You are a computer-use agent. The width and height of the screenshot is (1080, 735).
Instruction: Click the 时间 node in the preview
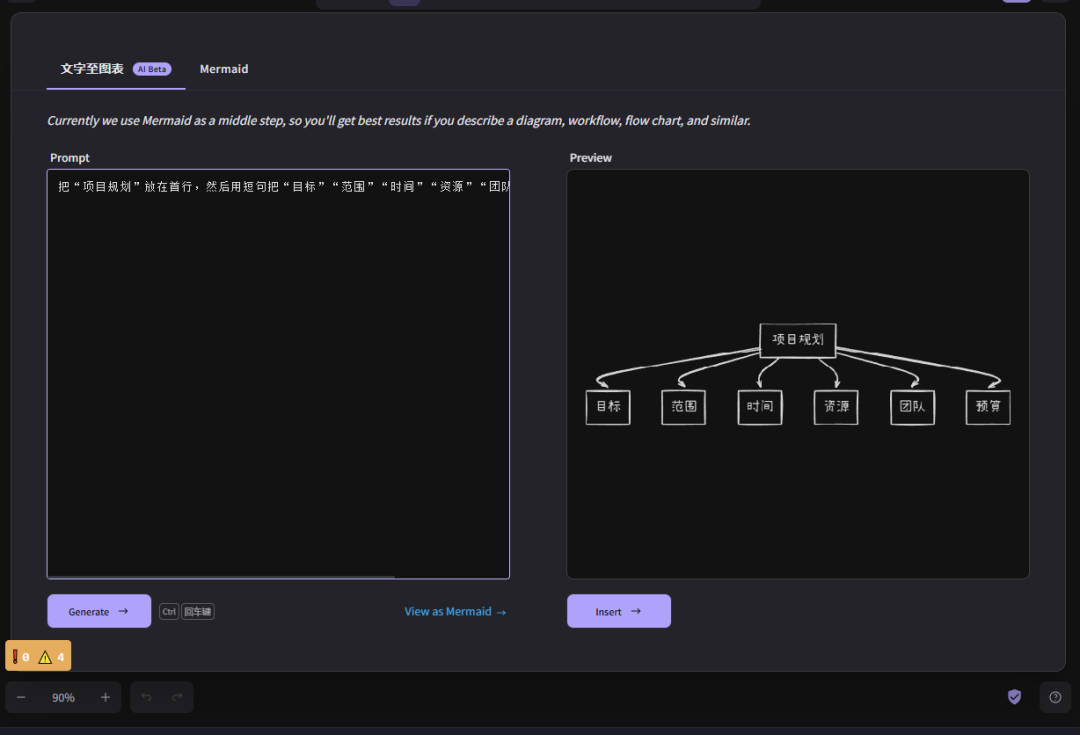coord(760,407)
